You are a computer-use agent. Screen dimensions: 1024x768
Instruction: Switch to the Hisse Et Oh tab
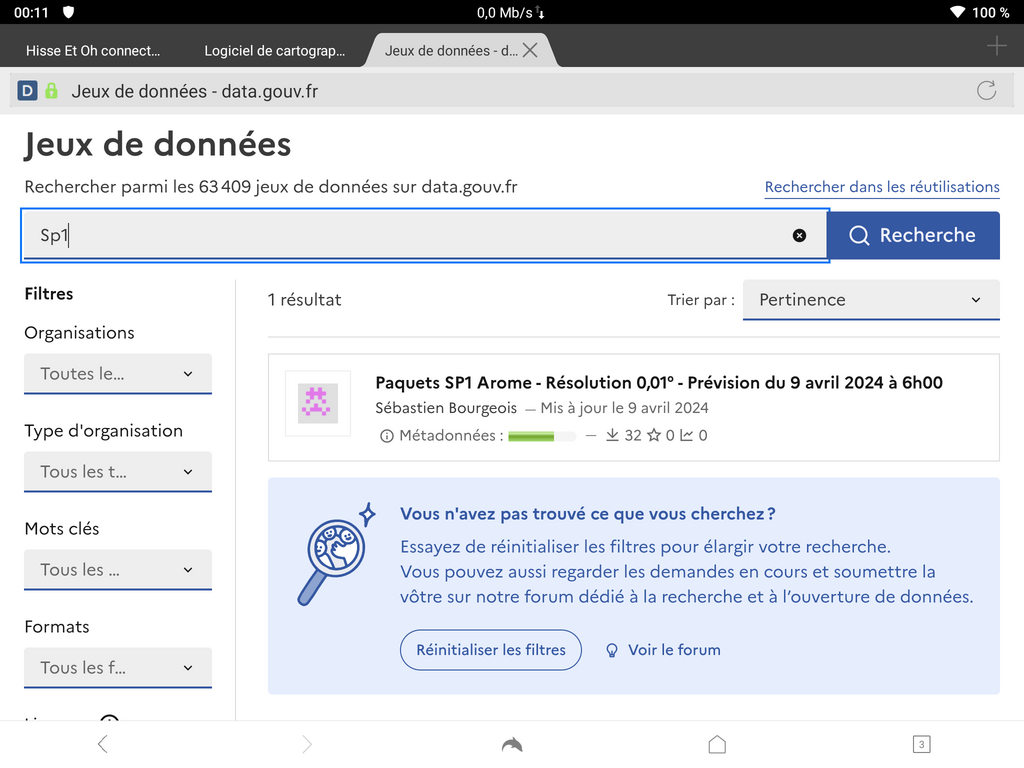coord(93,51)
